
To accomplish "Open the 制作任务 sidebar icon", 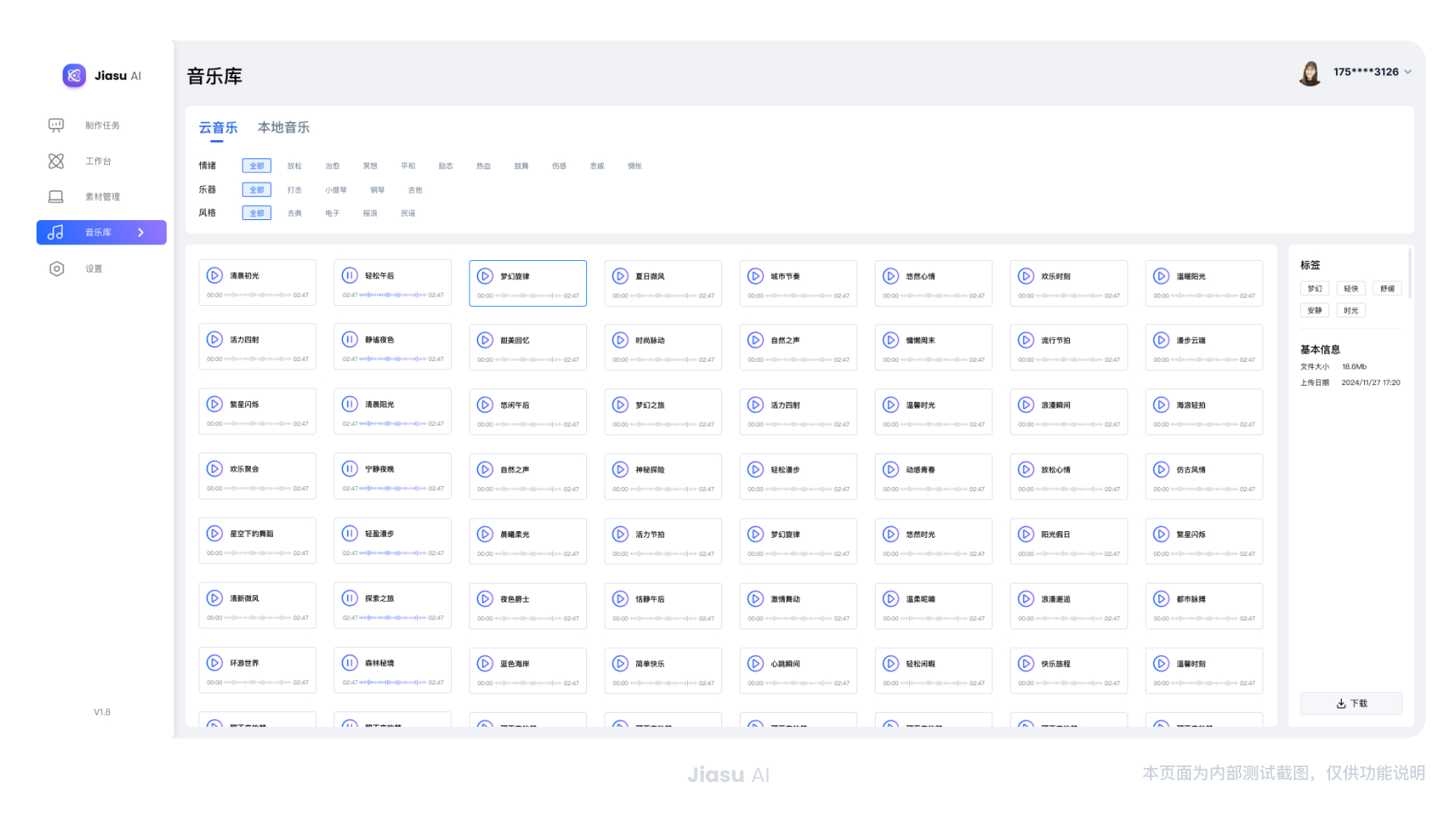I will 56,125.
